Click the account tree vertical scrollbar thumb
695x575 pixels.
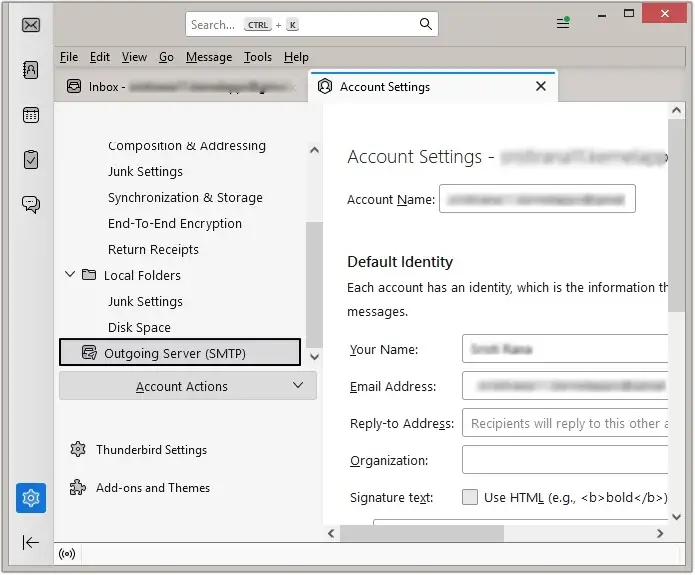coord(314,285)
